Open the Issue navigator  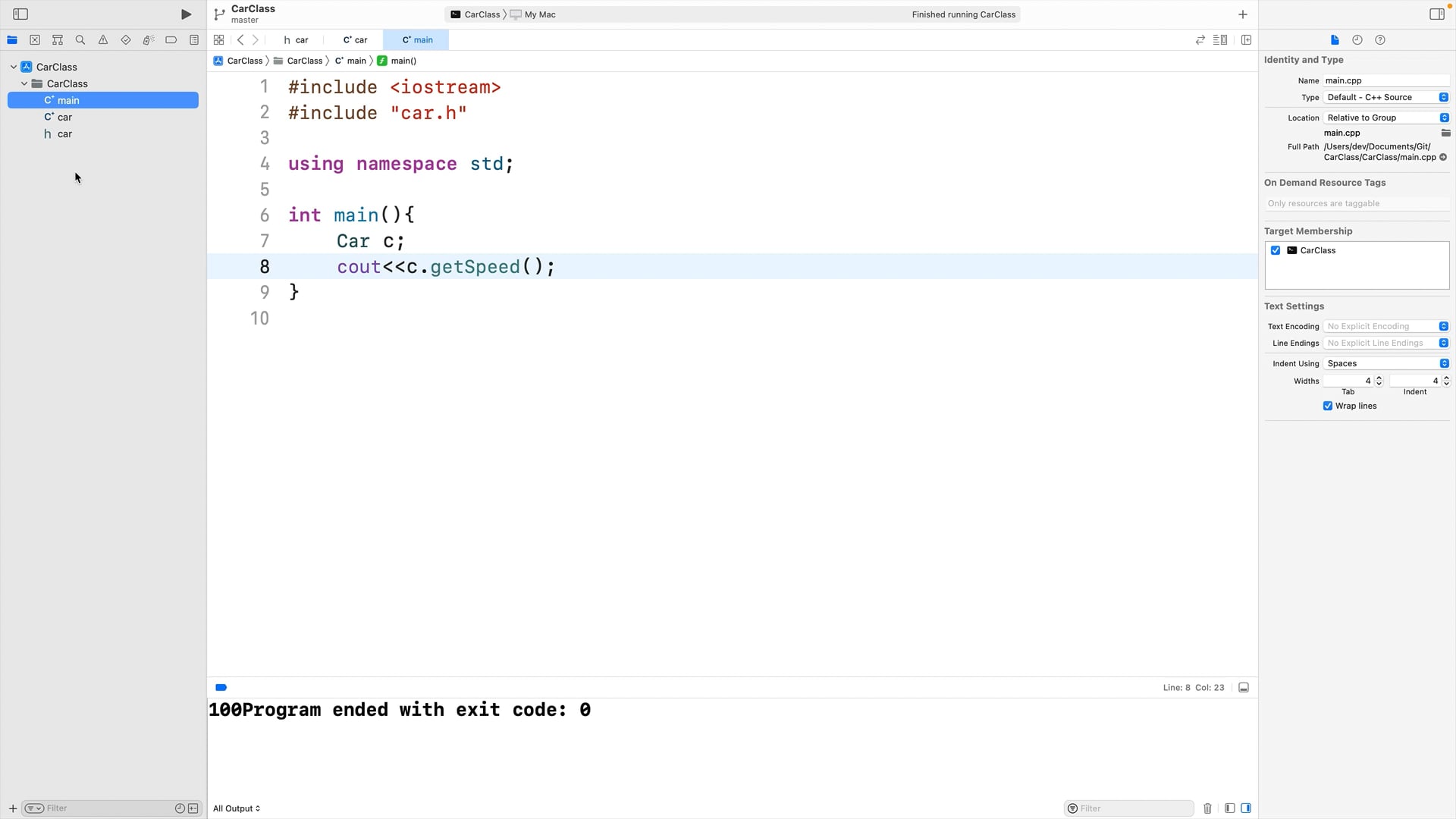tap(103, 40)
